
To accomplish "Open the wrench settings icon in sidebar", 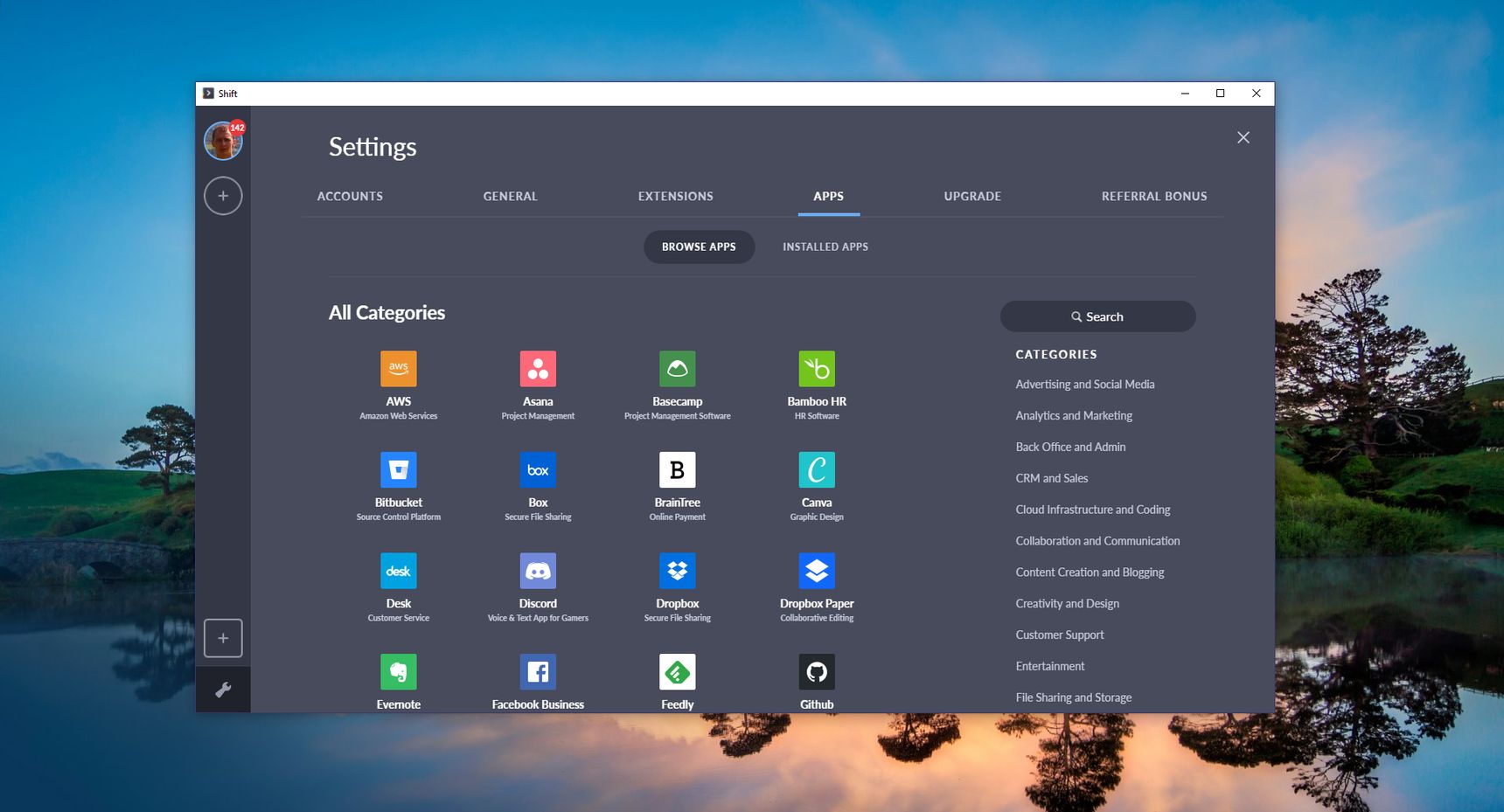I will (223, 690).
